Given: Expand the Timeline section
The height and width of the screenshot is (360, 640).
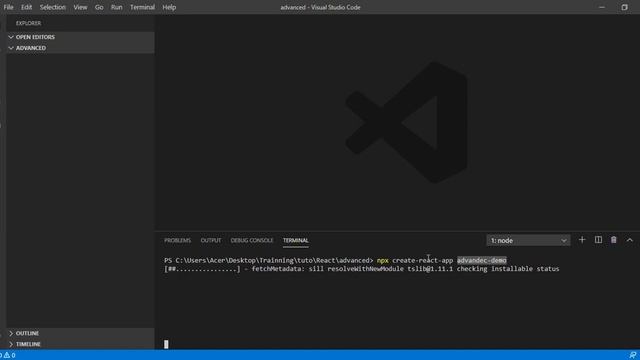Looking at the screenshot, I should pyautogui.click(x=80, y=344).
